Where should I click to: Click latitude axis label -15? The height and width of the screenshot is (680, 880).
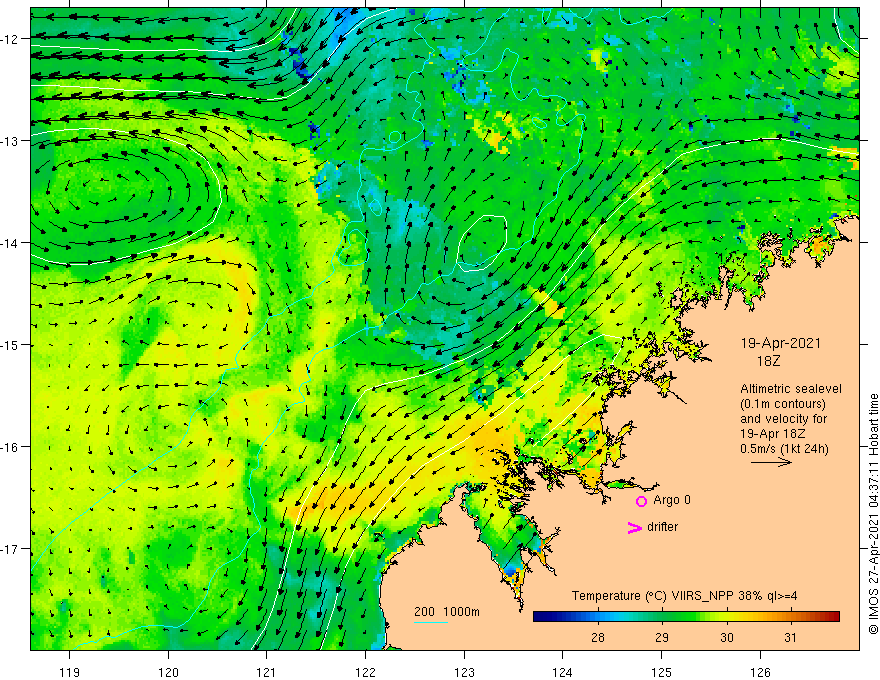[x=10, y=345]
